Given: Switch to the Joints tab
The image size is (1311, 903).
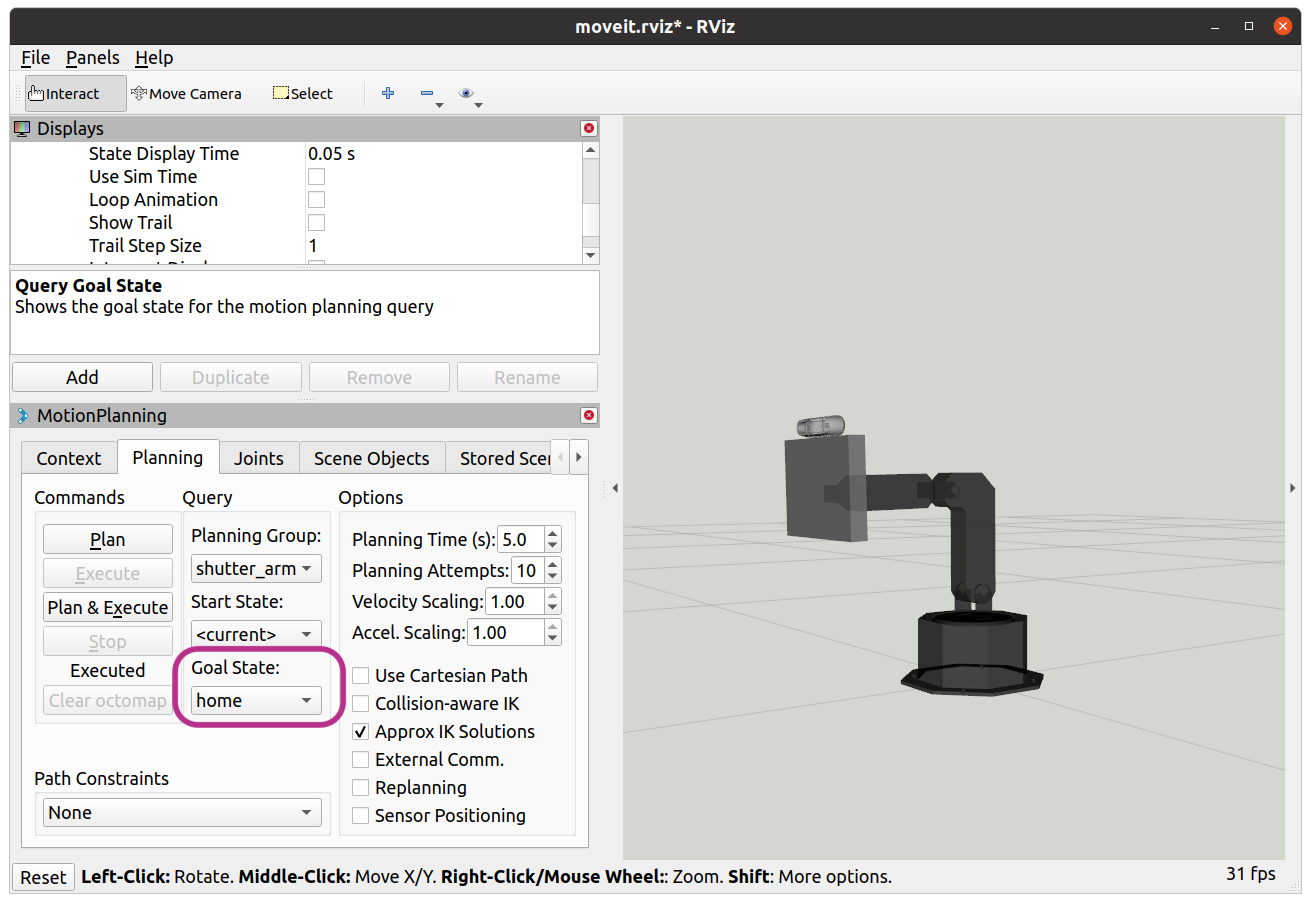Looking at the screenshot, I should 259,458.
